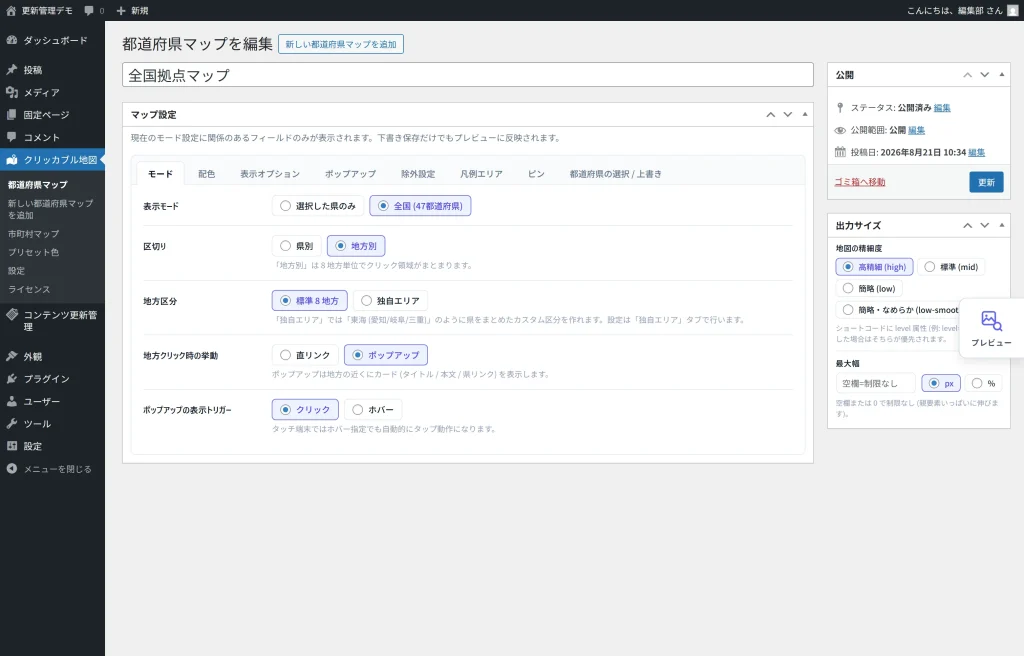Viewport: 1024px width, 656px height.
Task: Move 出力サイズ panel up arrow
Action: (967, 225)
